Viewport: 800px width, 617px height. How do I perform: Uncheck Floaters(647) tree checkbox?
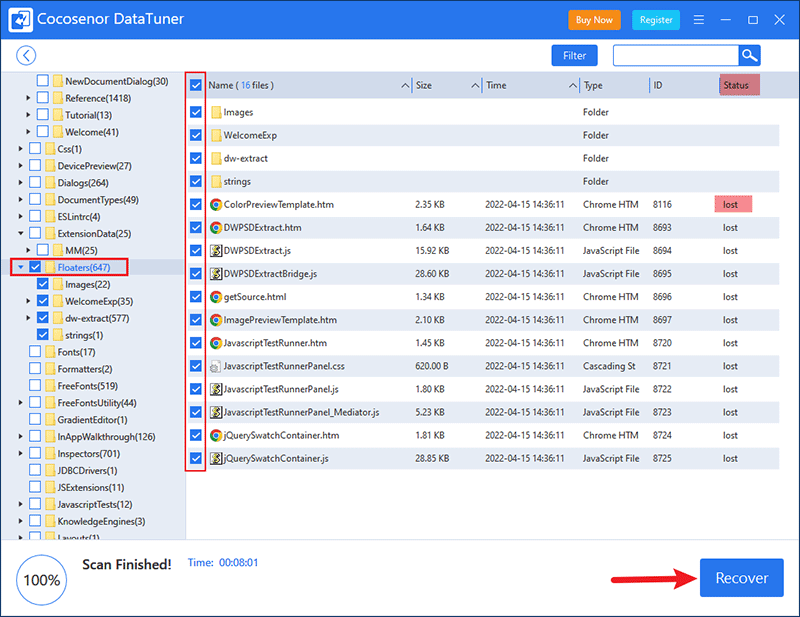[35, 267]
